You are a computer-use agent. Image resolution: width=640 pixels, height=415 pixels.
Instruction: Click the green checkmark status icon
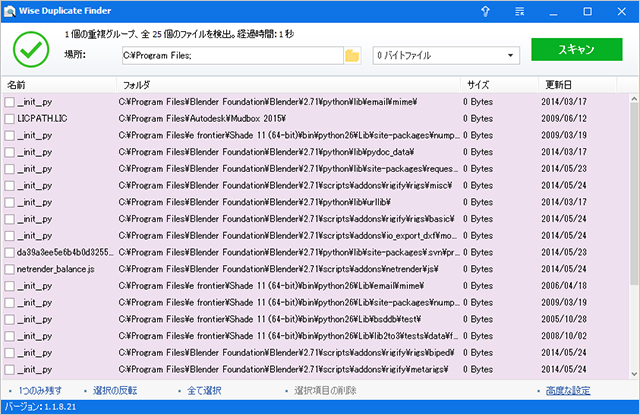[x=31, y=49]
